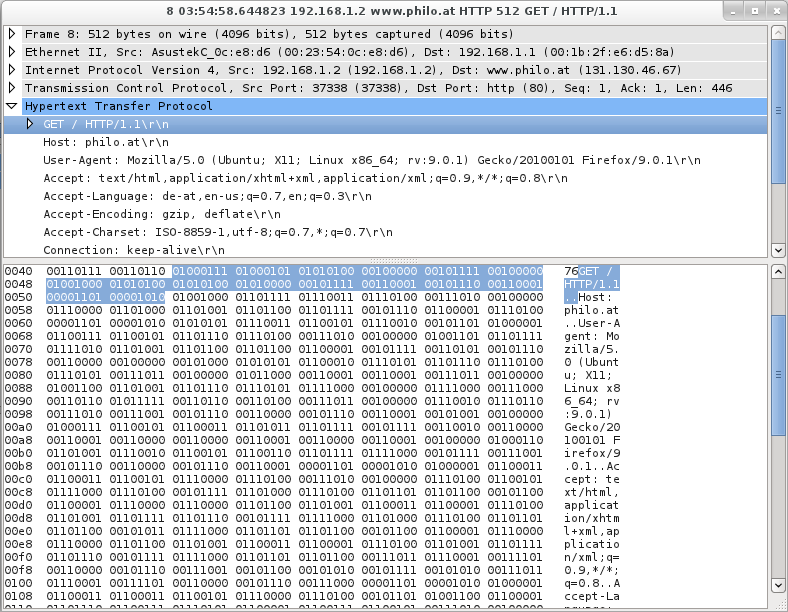The height and width of the screenshot is (612, 788).
Task: Minimize the packet detail window
Action: [x=733, y=11]
